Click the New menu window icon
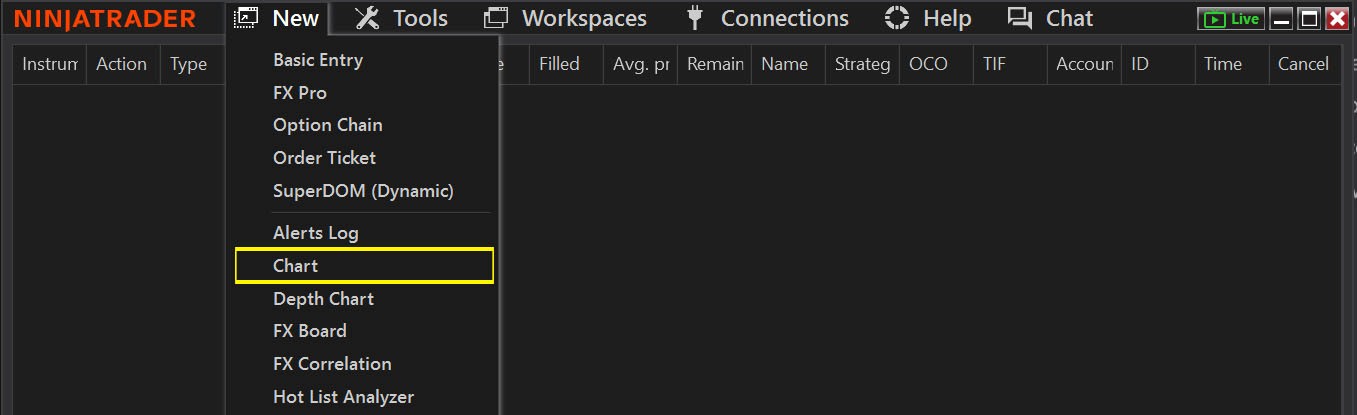1357x415 pixels. click(x=245, y=18)
